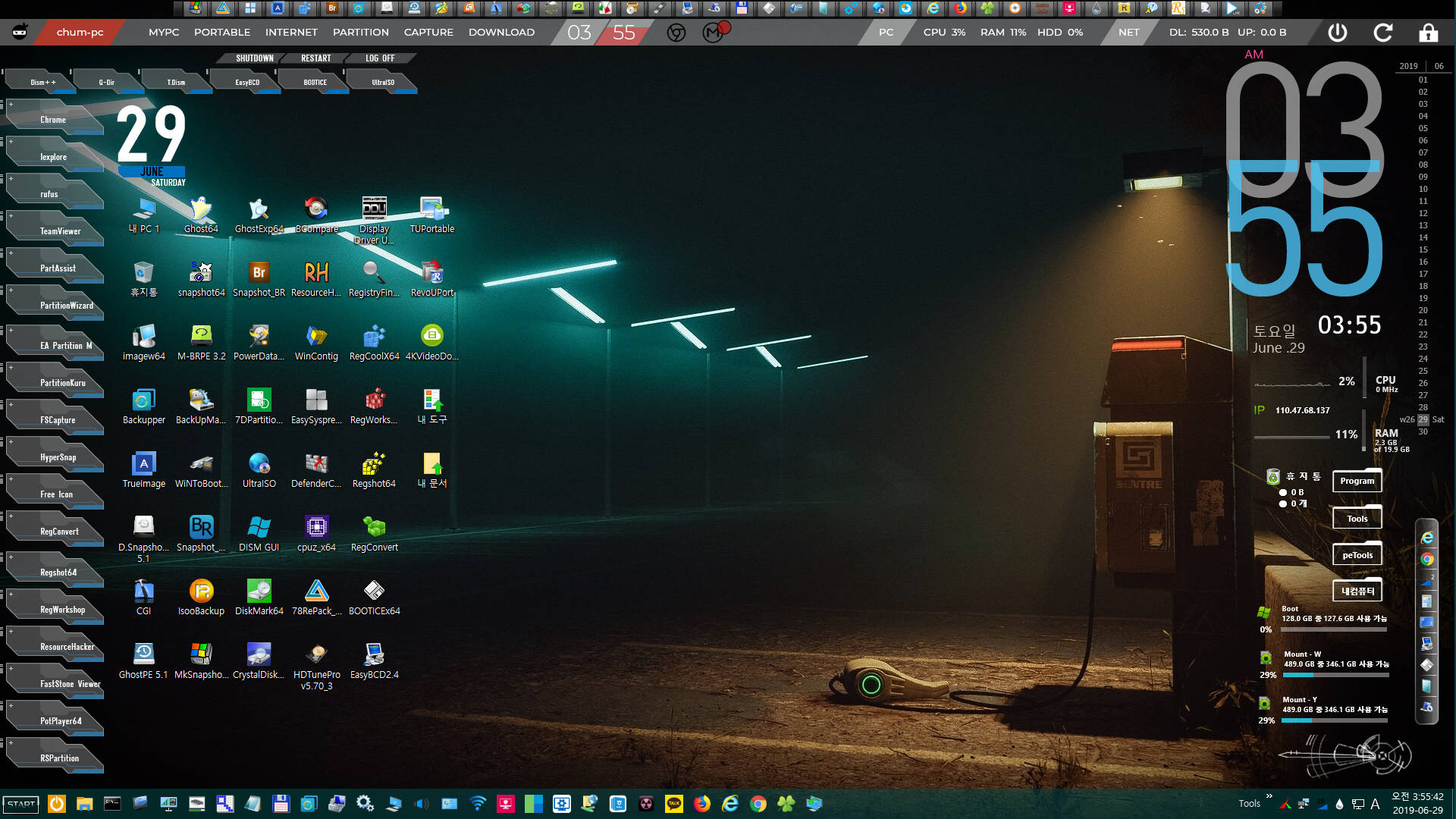This screenshot has width=1456, height=819.
Task: Click the Mount - W drive usage bar
Action: point(1335,675)
